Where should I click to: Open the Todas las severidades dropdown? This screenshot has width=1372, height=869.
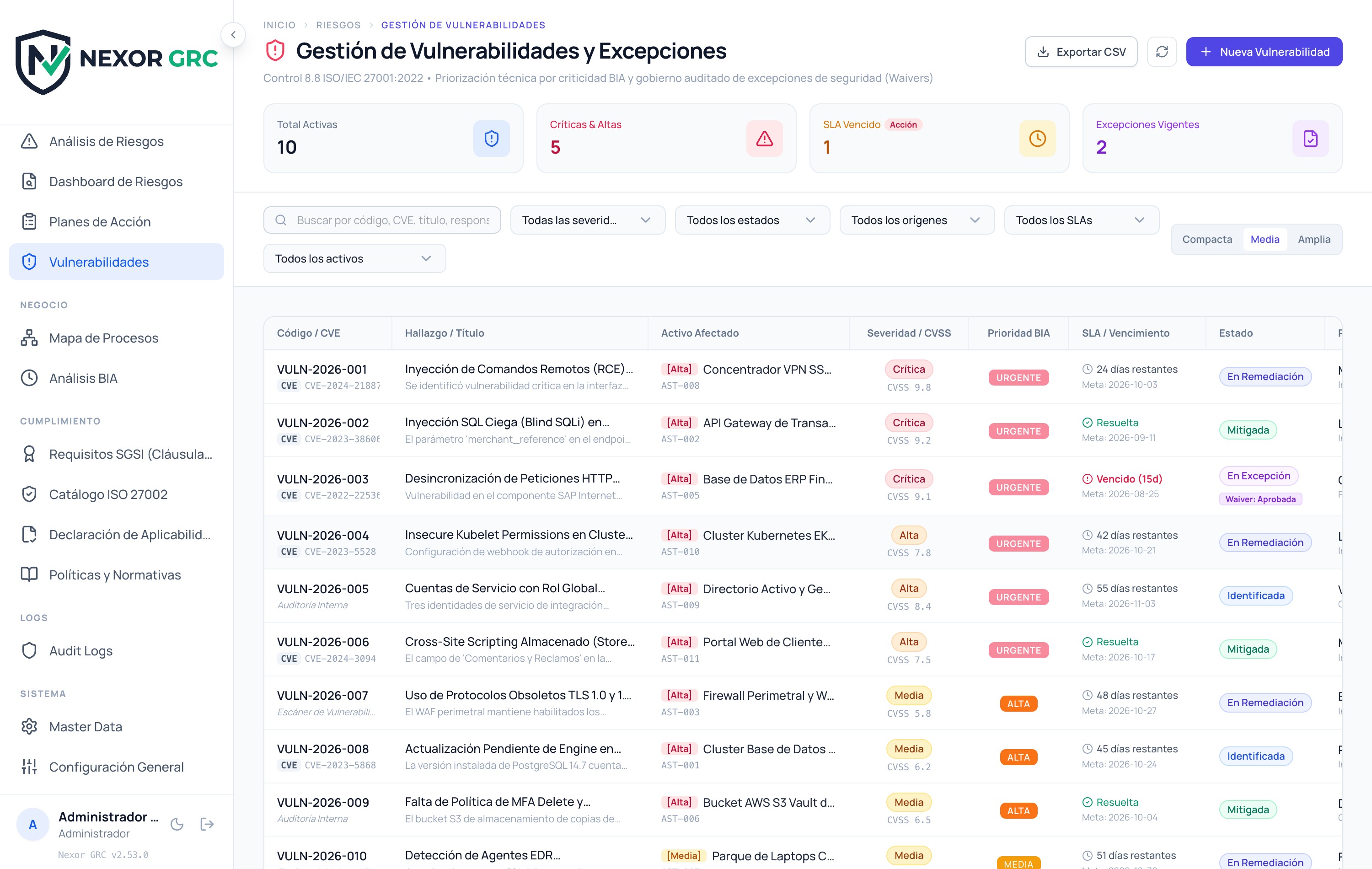[x=587, y=220]
